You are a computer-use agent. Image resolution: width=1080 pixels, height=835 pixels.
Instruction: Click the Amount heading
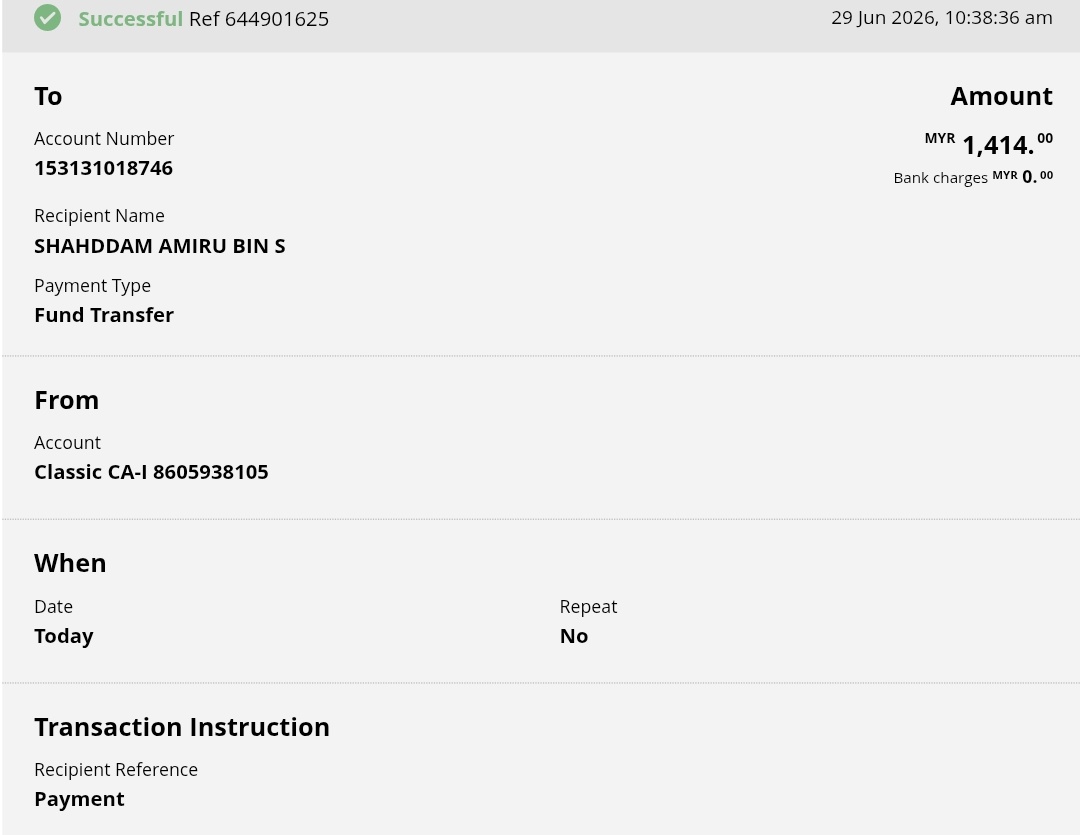pos(1001,96)
